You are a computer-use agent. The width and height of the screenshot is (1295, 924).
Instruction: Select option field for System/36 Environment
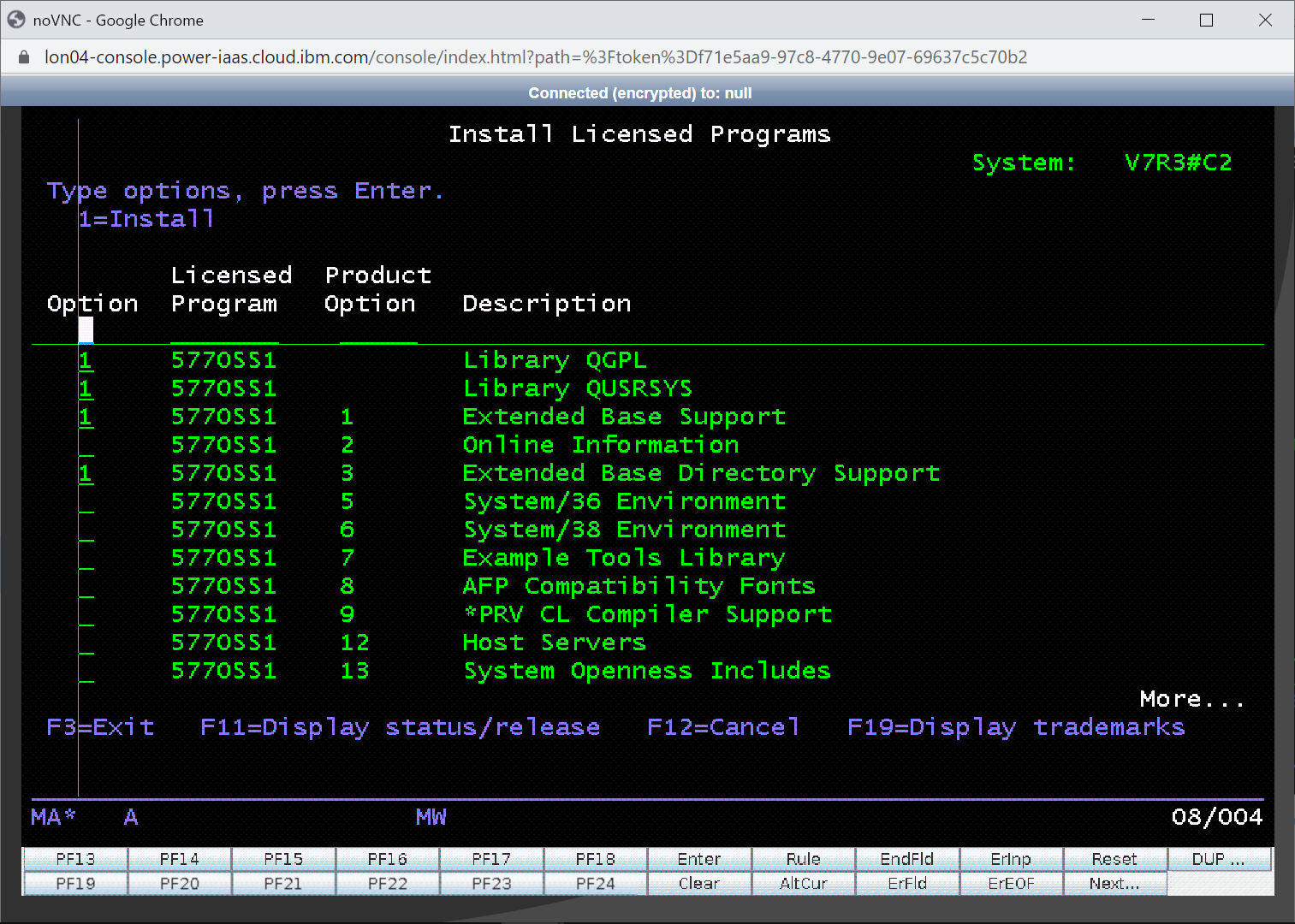pyautogui.click(x=86, y=501)
